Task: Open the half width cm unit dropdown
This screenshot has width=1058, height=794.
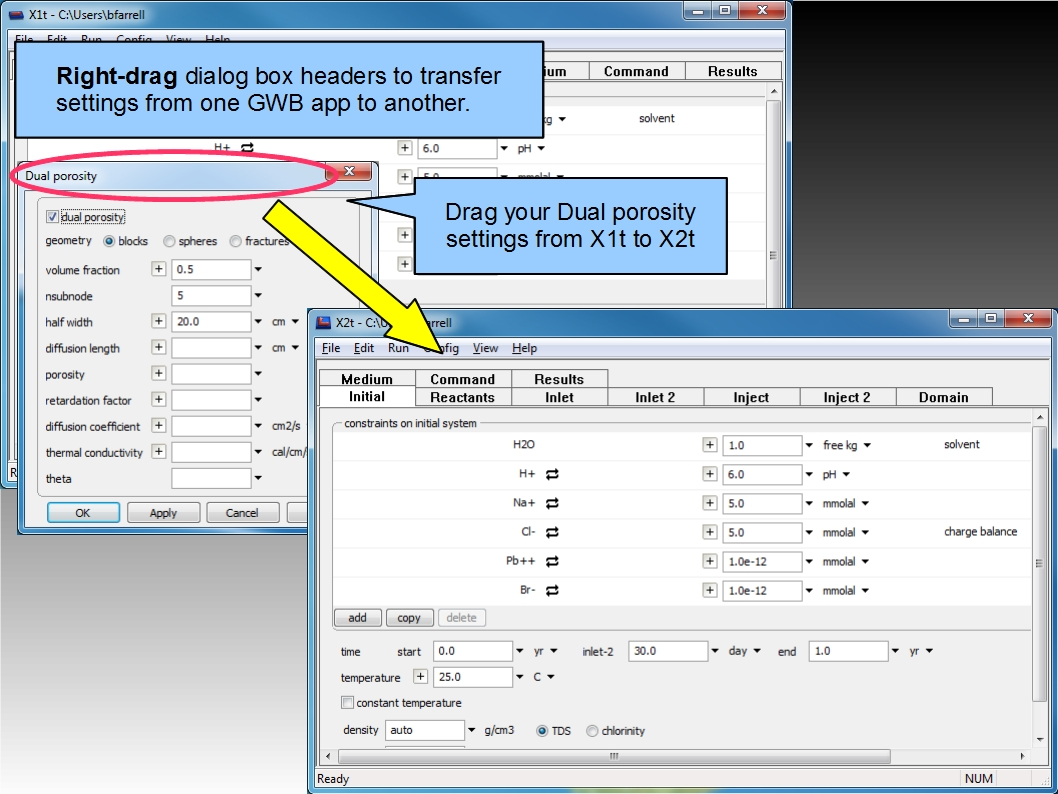Action: (x=295, y=321)
